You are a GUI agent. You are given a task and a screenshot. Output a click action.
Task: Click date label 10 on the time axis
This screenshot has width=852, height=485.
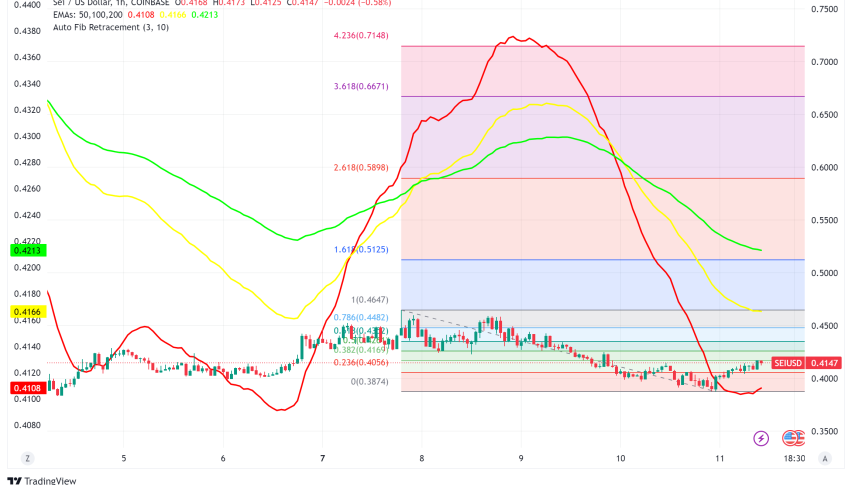621,458
